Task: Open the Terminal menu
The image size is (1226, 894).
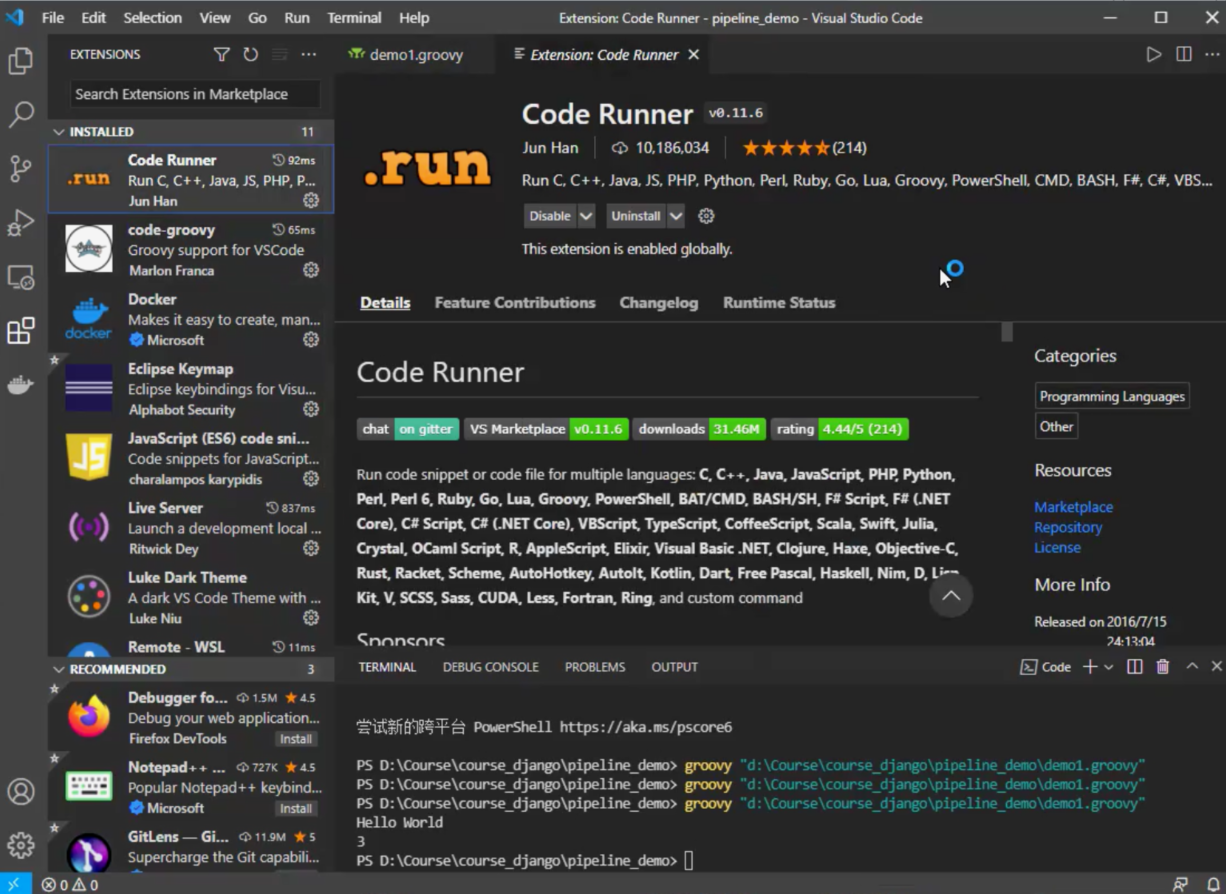Action: [x=354, y=18]
